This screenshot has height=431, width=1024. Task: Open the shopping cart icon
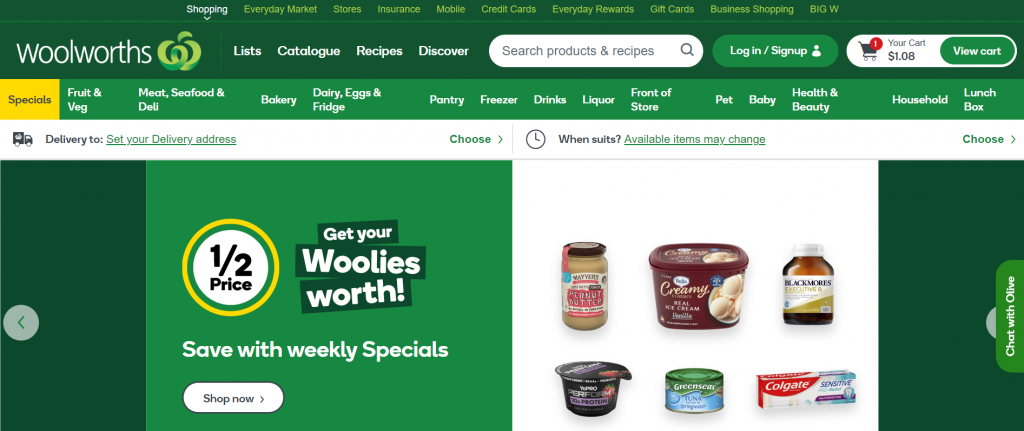click(869, 51)
